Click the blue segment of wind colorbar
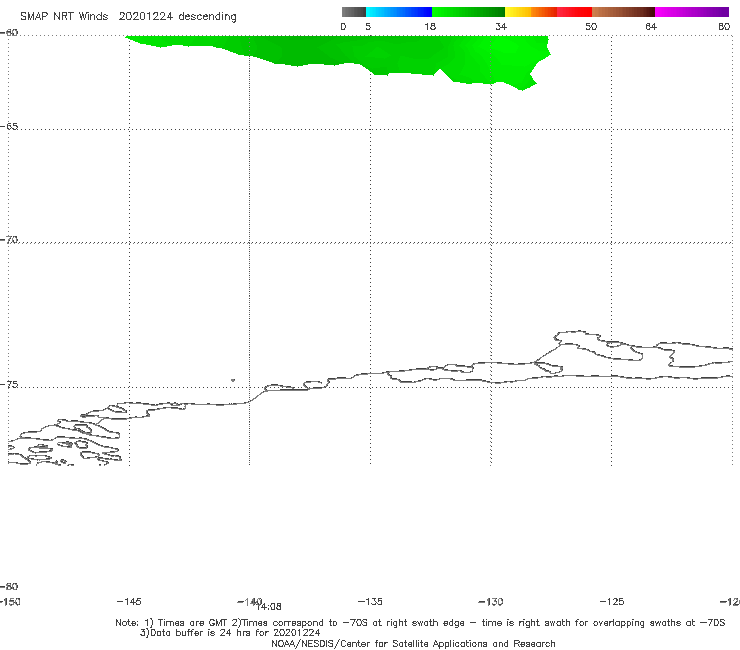Viewport: 740px width, 650px height. (399, 12)
